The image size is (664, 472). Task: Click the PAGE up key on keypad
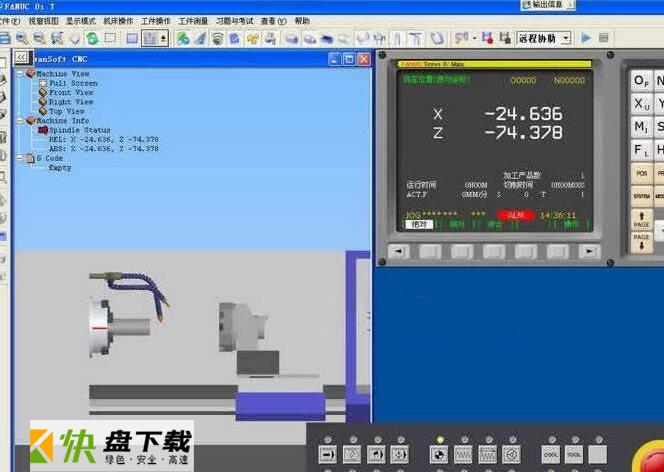(x=642, y=220)
